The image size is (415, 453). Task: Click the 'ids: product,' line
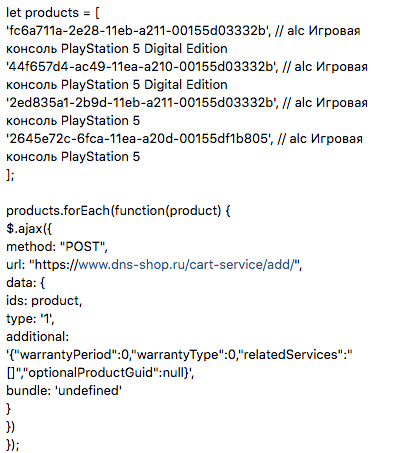[x=44, y=301]
